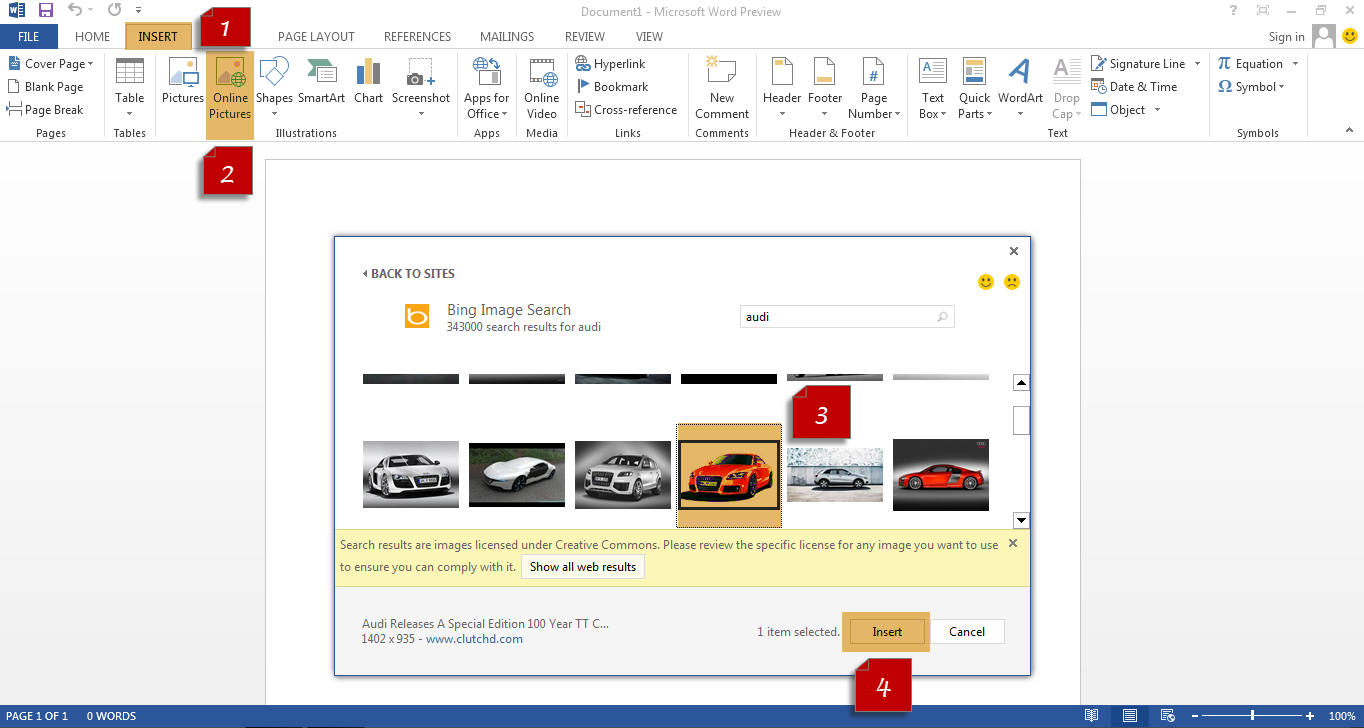This screenshot has width=1364, height=728.
Task: Collapse the ribbon with the arrow
Action: [x=1350, y=132]
